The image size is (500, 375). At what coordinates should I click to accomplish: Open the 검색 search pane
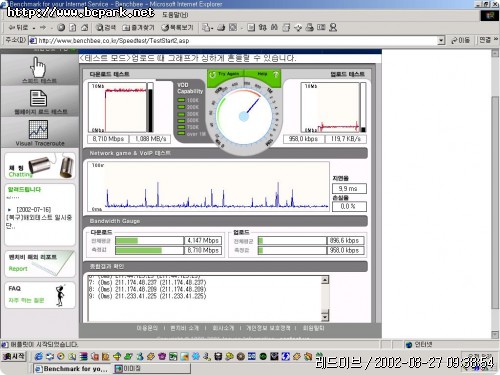106,28
